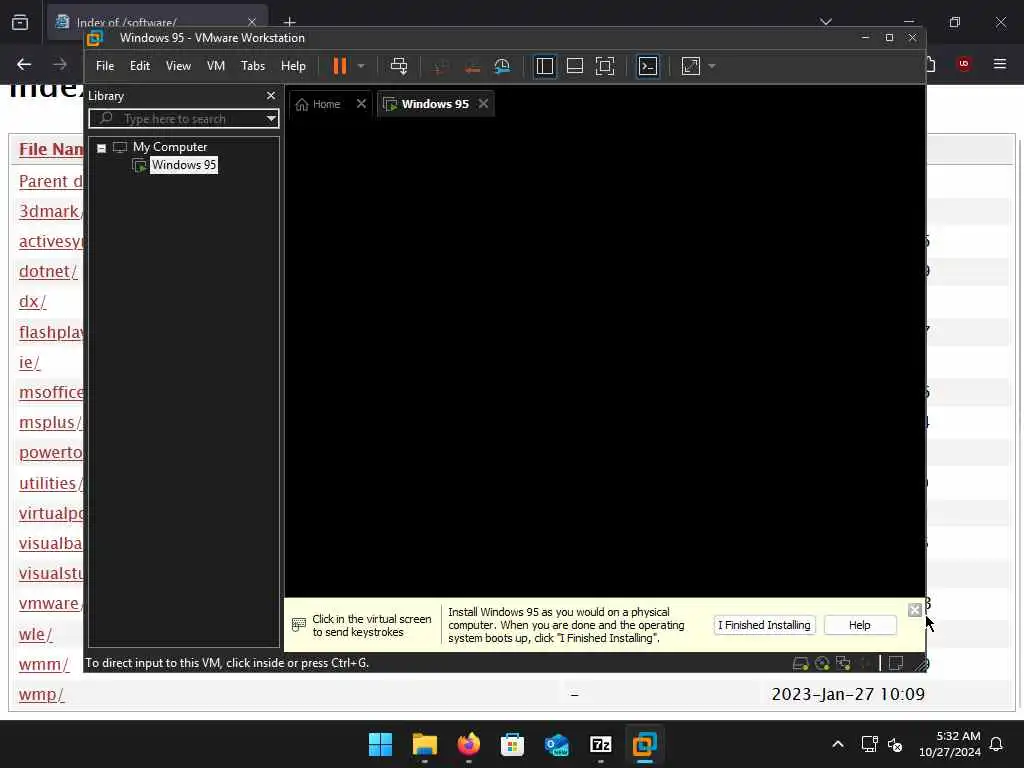Open 7-Zip from the taskbar
The height and width of the screenshot is (768, 1024).
(x=601, y=744)
